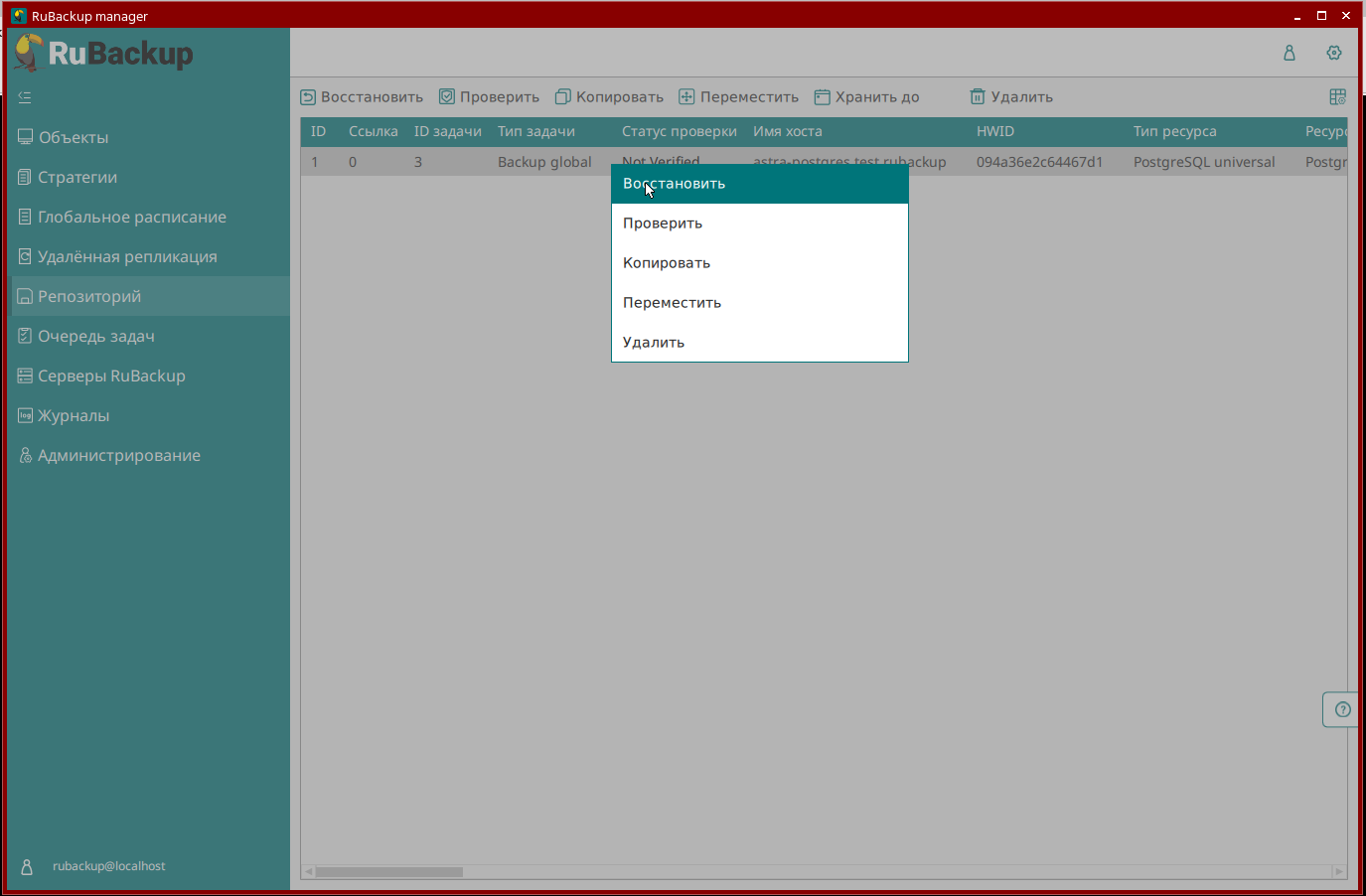This screenshot has height=896, width=1366.
Task: Sort by Тип ресурса column header
Action: (1174, 131)
